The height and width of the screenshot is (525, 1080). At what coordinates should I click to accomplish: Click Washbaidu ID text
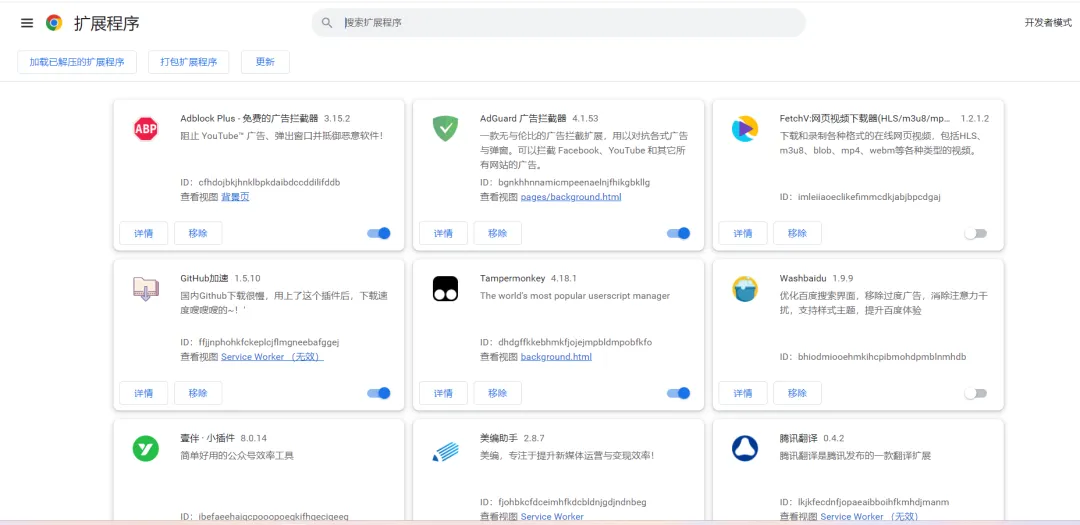[873, 357]
